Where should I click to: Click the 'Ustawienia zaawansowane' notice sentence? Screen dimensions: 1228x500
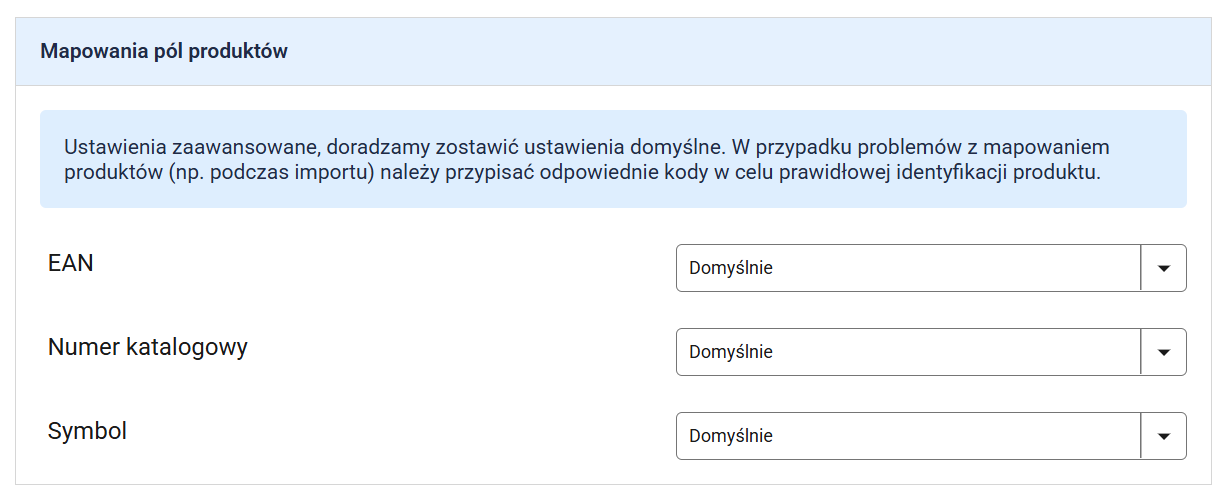[190, 146]
